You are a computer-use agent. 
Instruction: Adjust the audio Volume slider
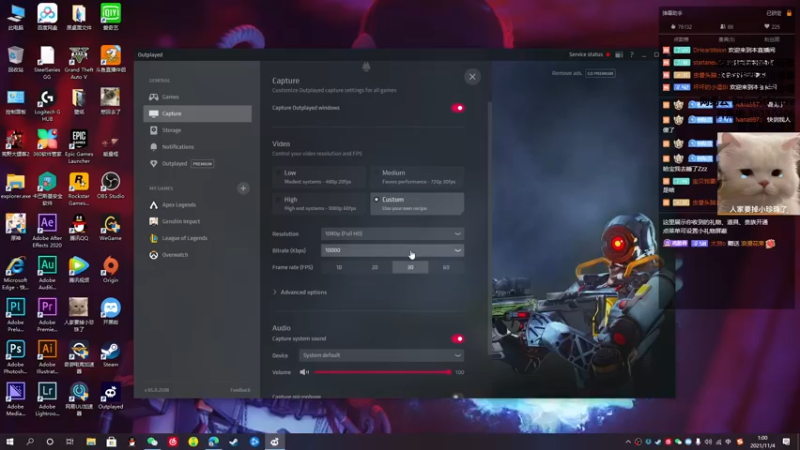click(382, 372)
